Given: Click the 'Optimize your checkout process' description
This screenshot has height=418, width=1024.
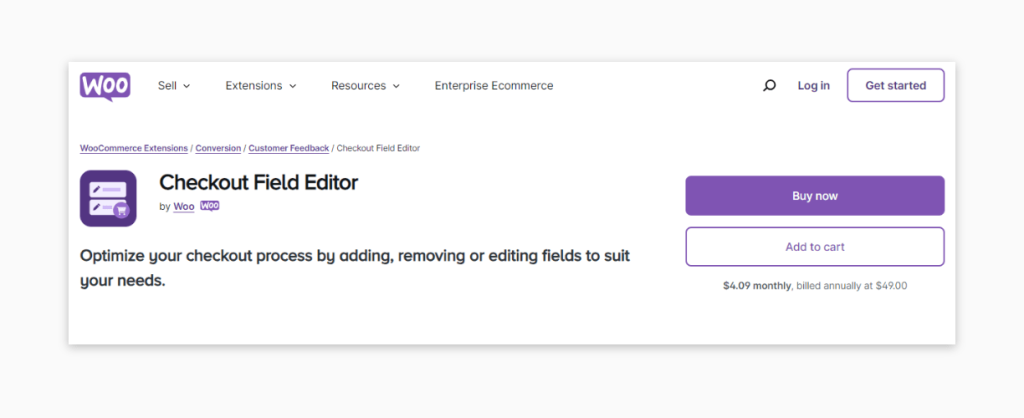Looking at the screenshot, I should pos(355,268).
